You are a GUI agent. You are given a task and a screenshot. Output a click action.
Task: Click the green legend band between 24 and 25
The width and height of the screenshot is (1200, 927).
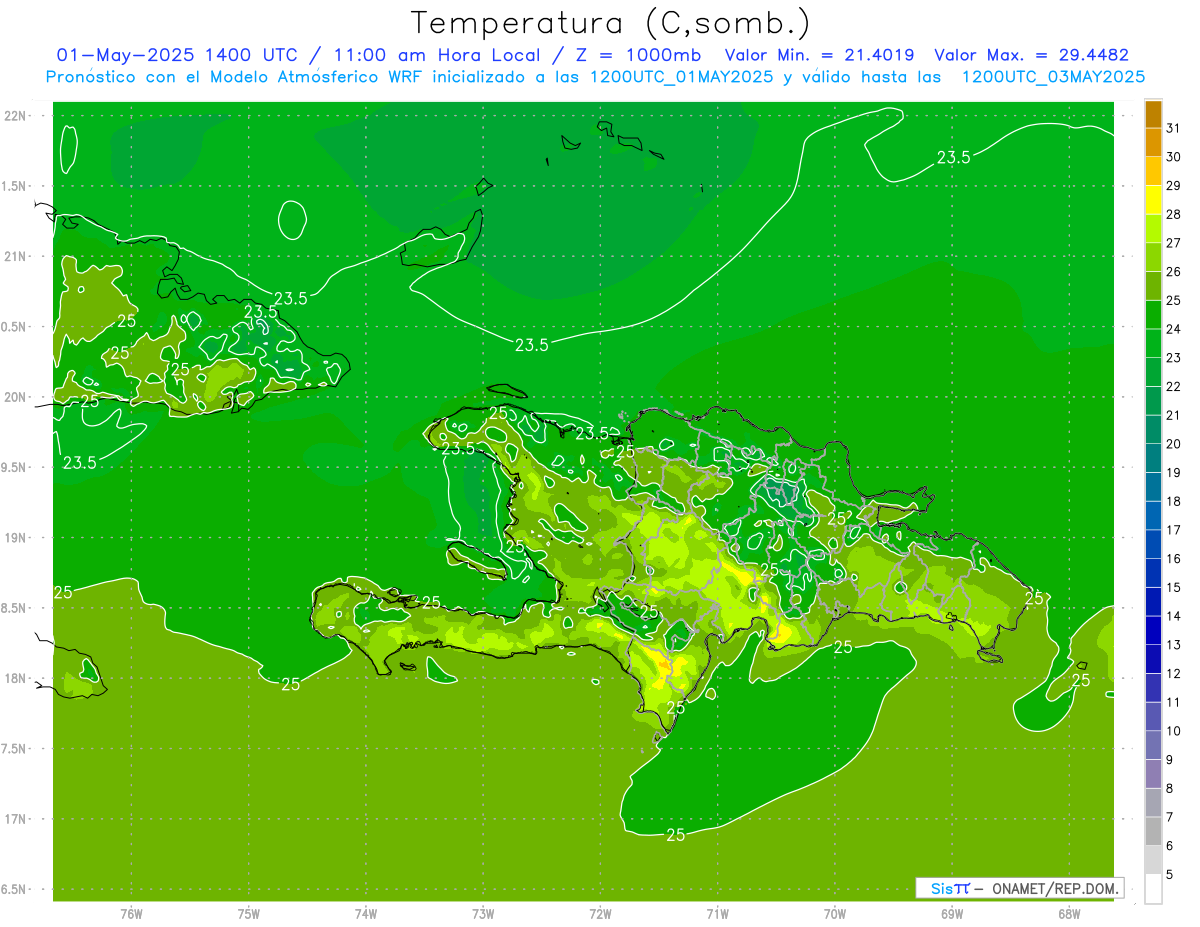pos(1153,315)
